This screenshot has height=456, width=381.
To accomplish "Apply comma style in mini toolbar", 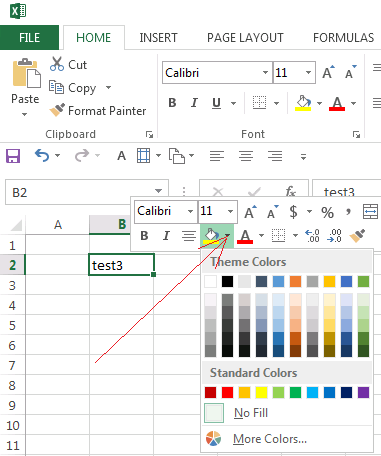I will coord(348,212).
